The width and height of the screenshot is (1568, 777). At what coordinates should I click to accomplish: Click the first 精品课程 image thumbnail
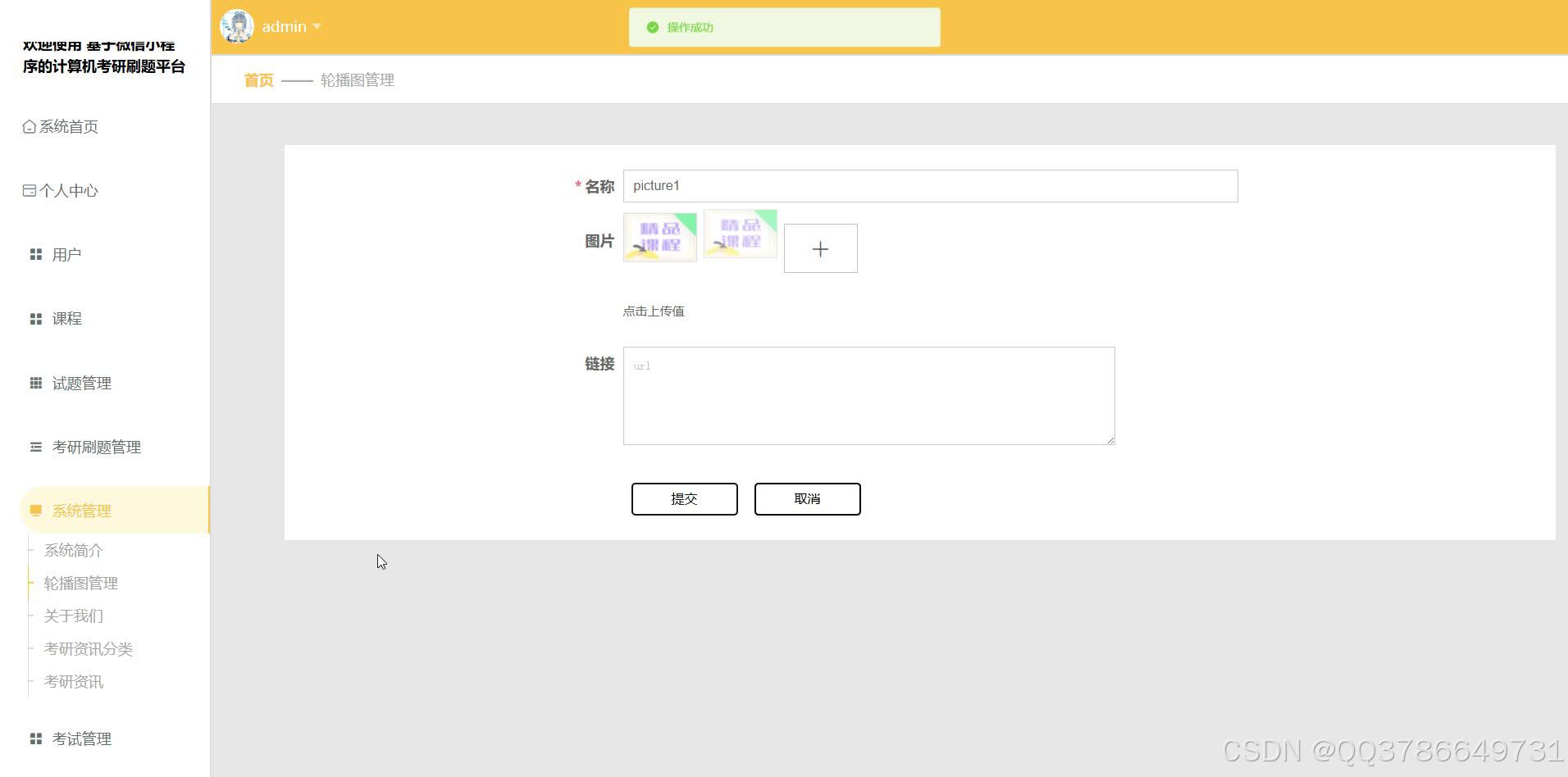[659, 236]
